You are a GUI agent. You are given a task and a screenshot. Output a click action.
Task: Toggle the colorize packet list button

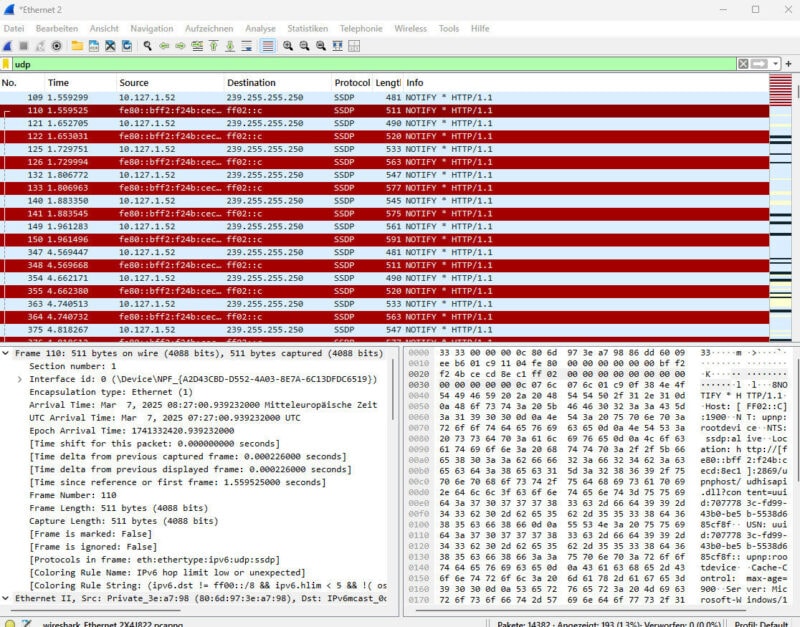tap(268, 46)
